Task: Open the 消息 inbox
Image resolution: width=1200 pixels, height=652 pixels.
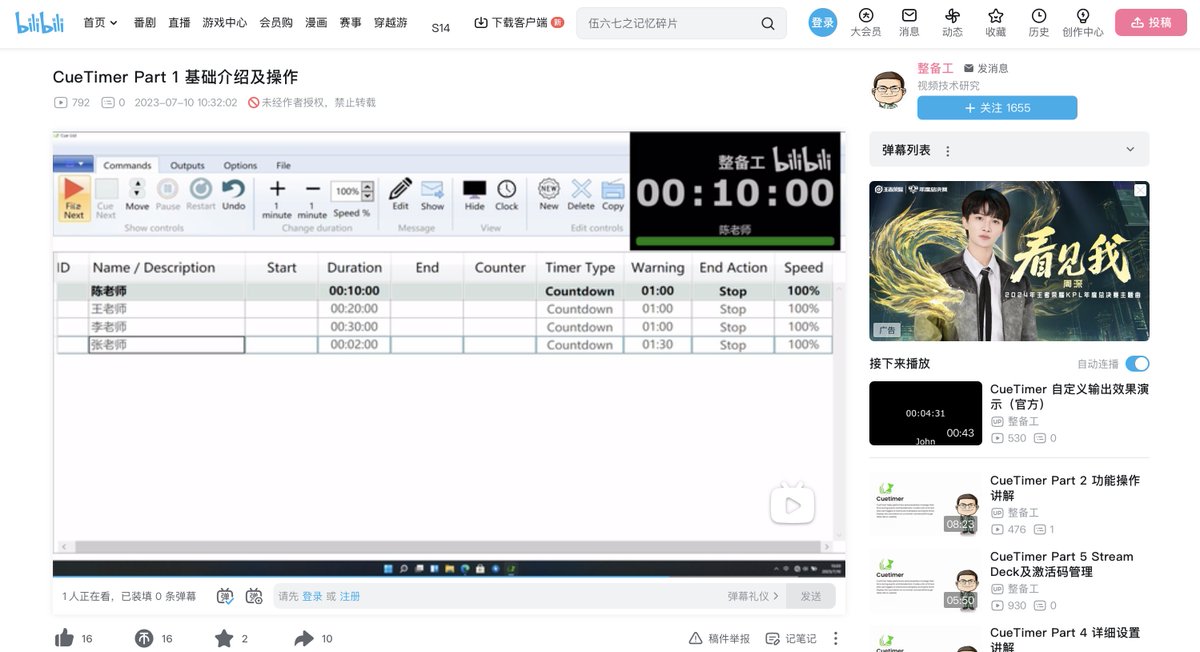Action: pyautogui.click(x=909, y=23)
